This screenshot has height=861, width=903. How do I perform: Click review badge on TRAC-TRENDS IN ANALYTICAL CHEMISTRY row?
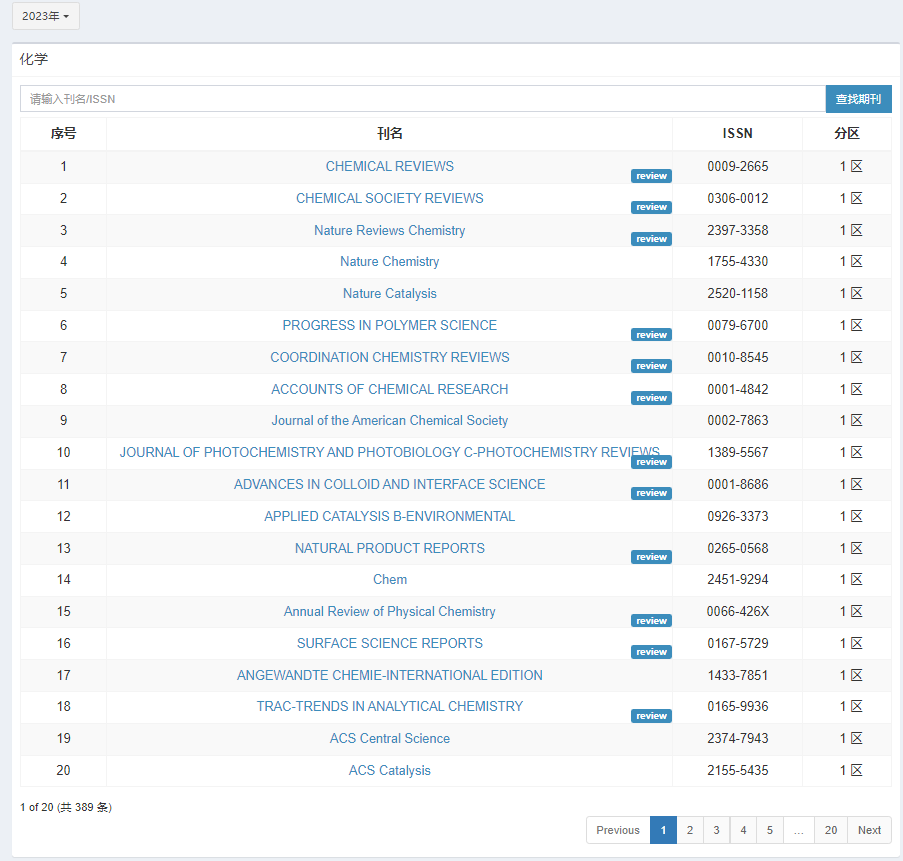coord(651,716)
